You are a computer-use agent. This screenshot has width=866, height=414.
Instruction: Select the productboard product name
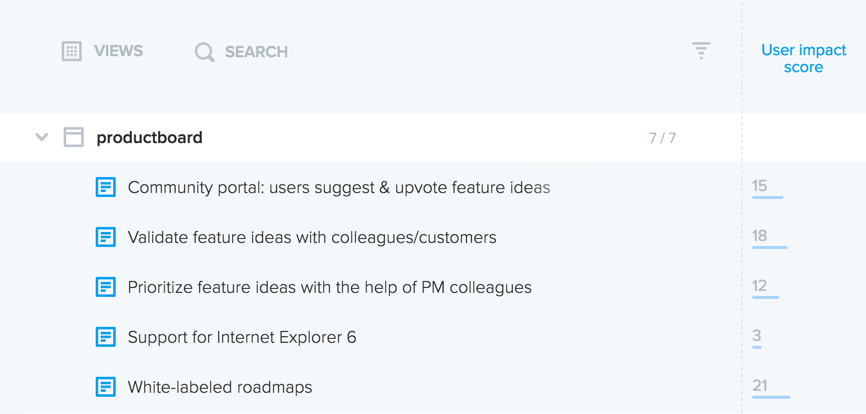click(x=149, y=137)
